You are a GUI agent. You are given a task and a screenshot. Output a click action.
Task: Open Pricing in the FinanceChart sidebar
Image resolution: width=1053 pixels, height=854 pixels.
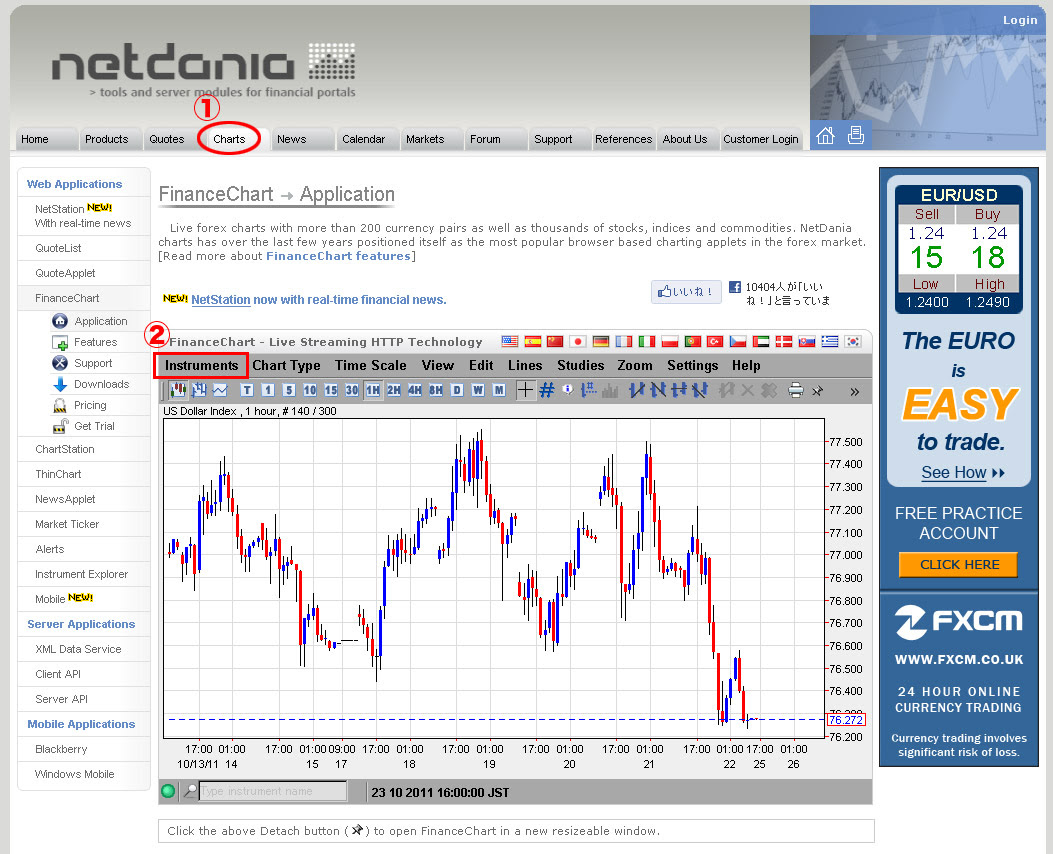(90, 405)
